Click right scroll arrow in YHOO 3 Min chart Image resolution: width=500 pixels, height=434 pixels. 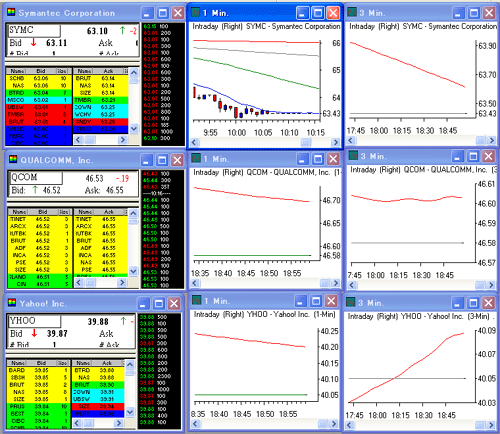[x=491, y=425]
